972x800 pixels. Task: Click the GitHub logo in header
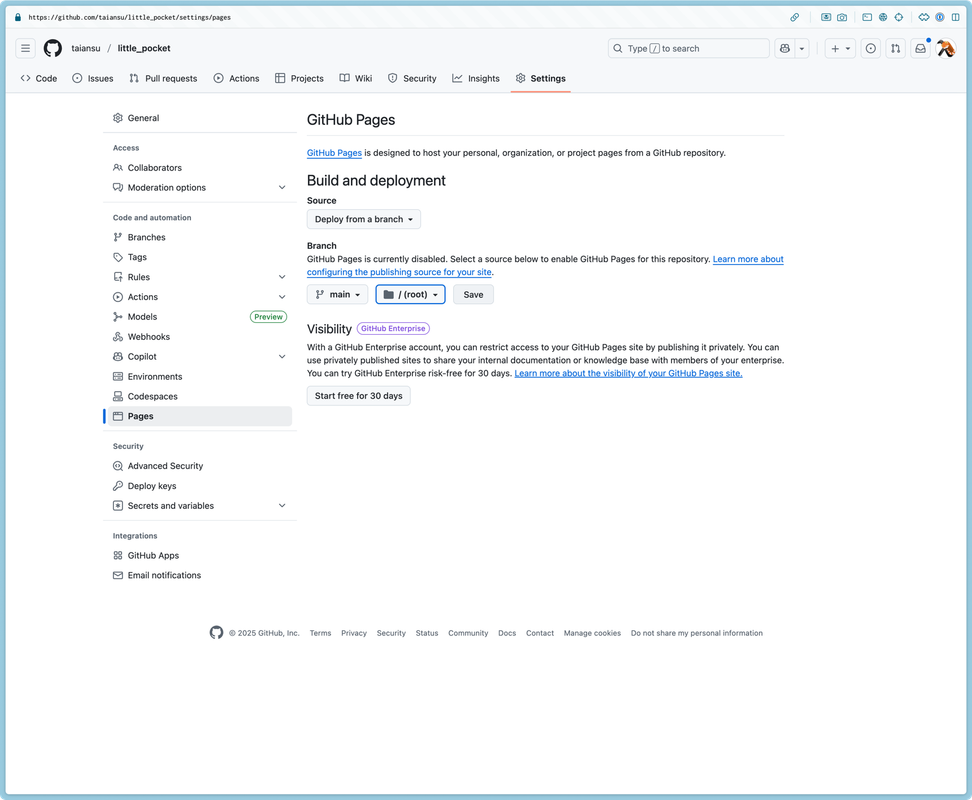click(x=53, y=48)
